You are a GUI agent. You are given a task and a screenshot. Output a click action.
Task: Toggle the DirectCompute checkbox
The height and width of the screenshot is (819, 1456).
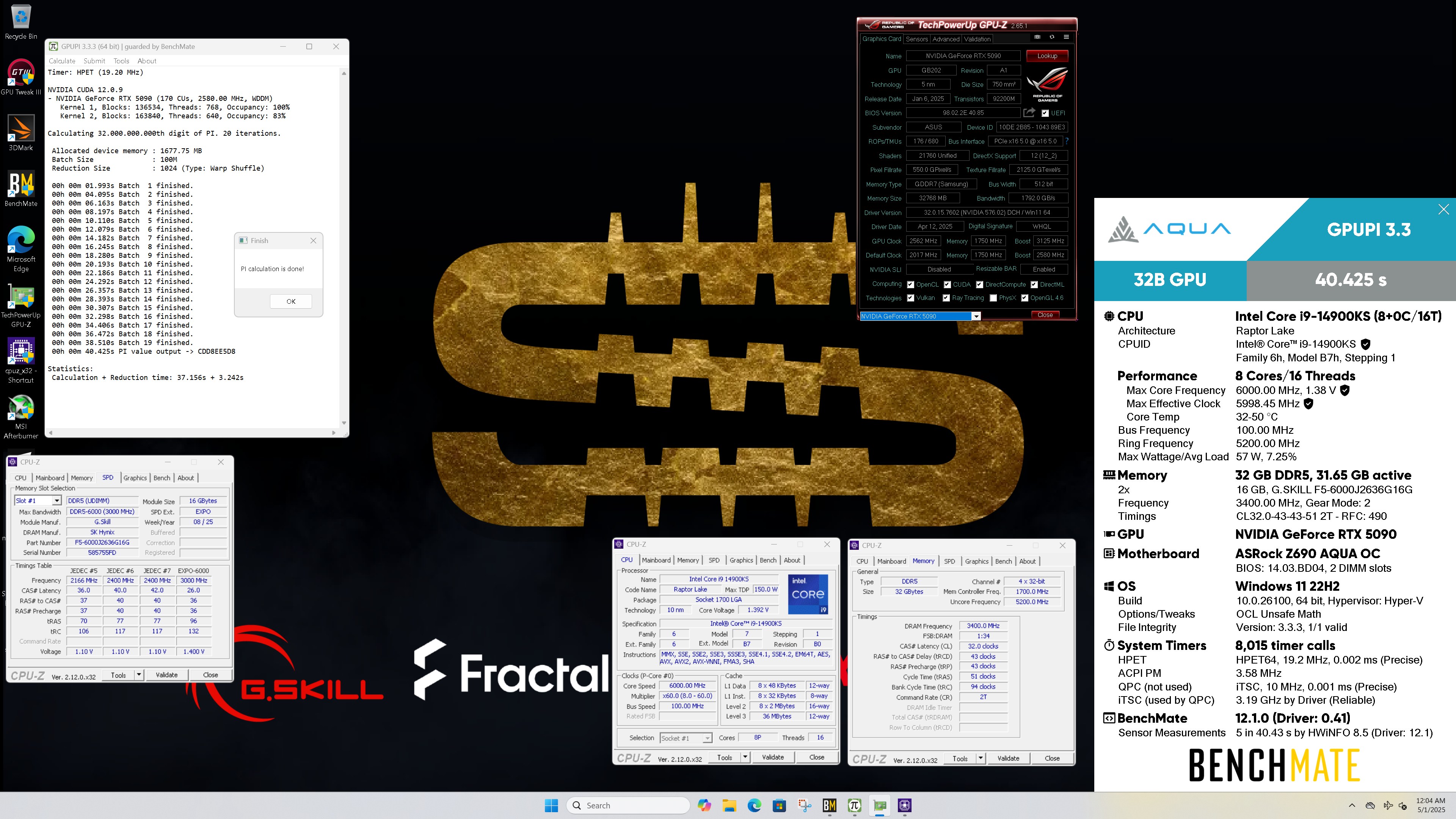(979, 284)
